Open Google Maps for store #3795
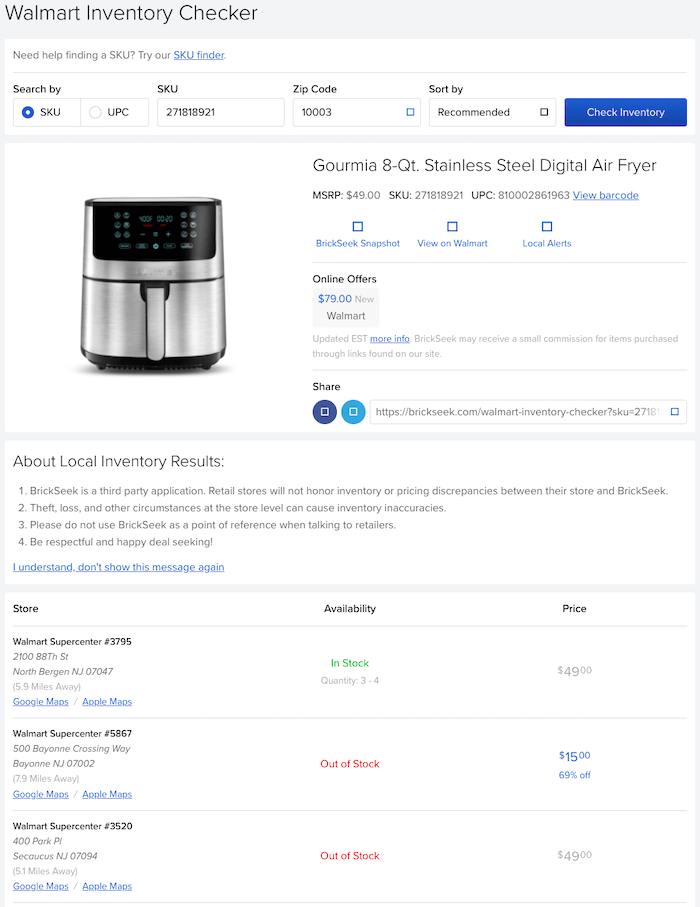The height and width of the screenshot is (907, 700). pos(41,702)
